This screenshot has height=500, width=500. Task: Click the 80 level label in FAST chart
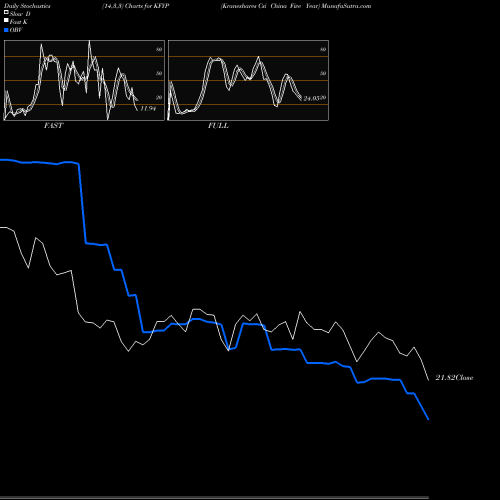(159, 49)
